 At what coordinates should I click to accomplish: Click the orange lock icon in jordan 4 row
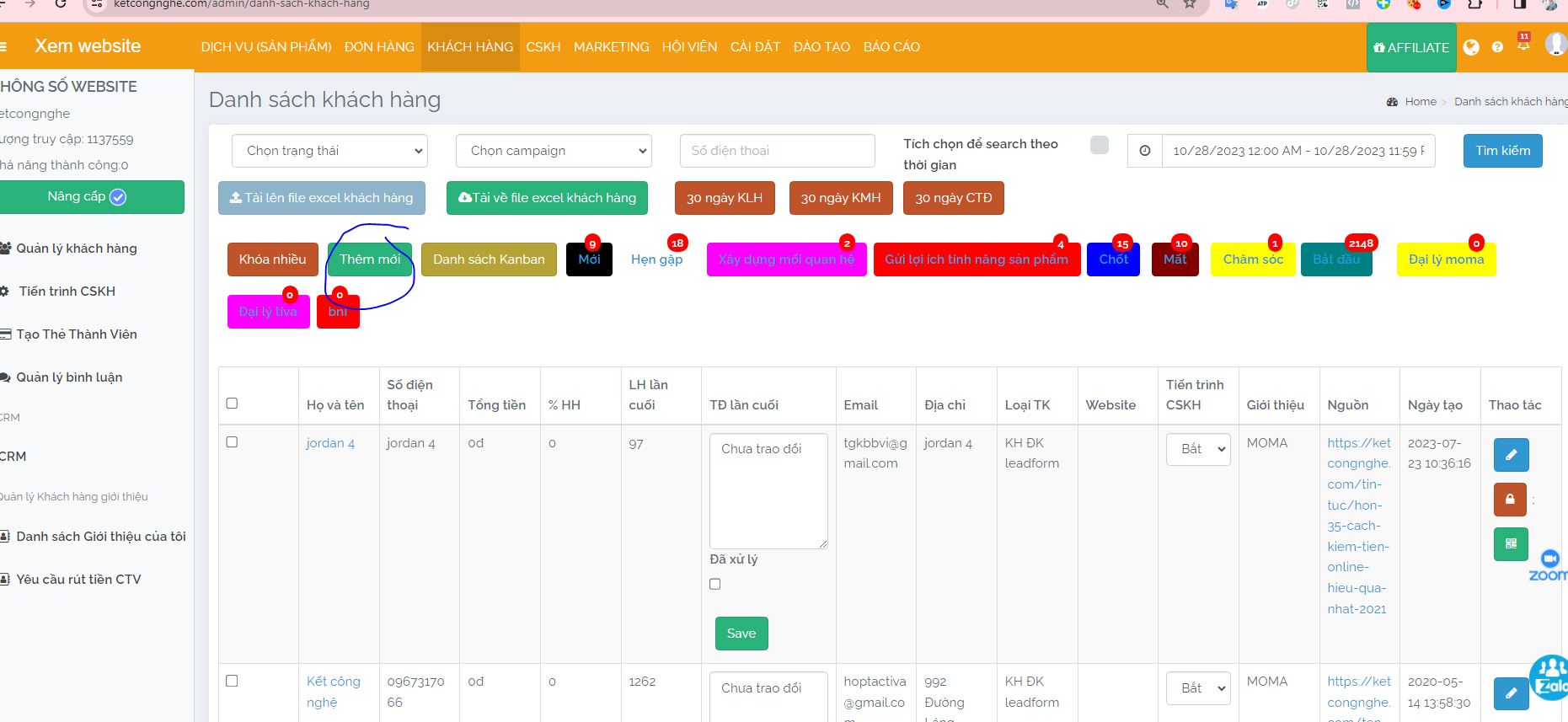1510,499
